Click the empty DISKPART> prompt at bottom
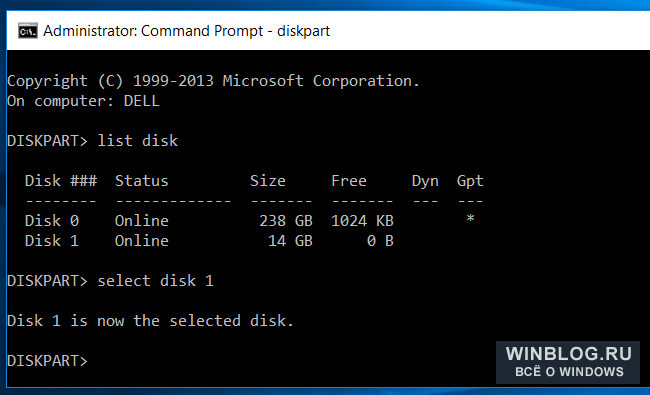The height and width of the screenshot is (395, 650). [x=47, y=361]
